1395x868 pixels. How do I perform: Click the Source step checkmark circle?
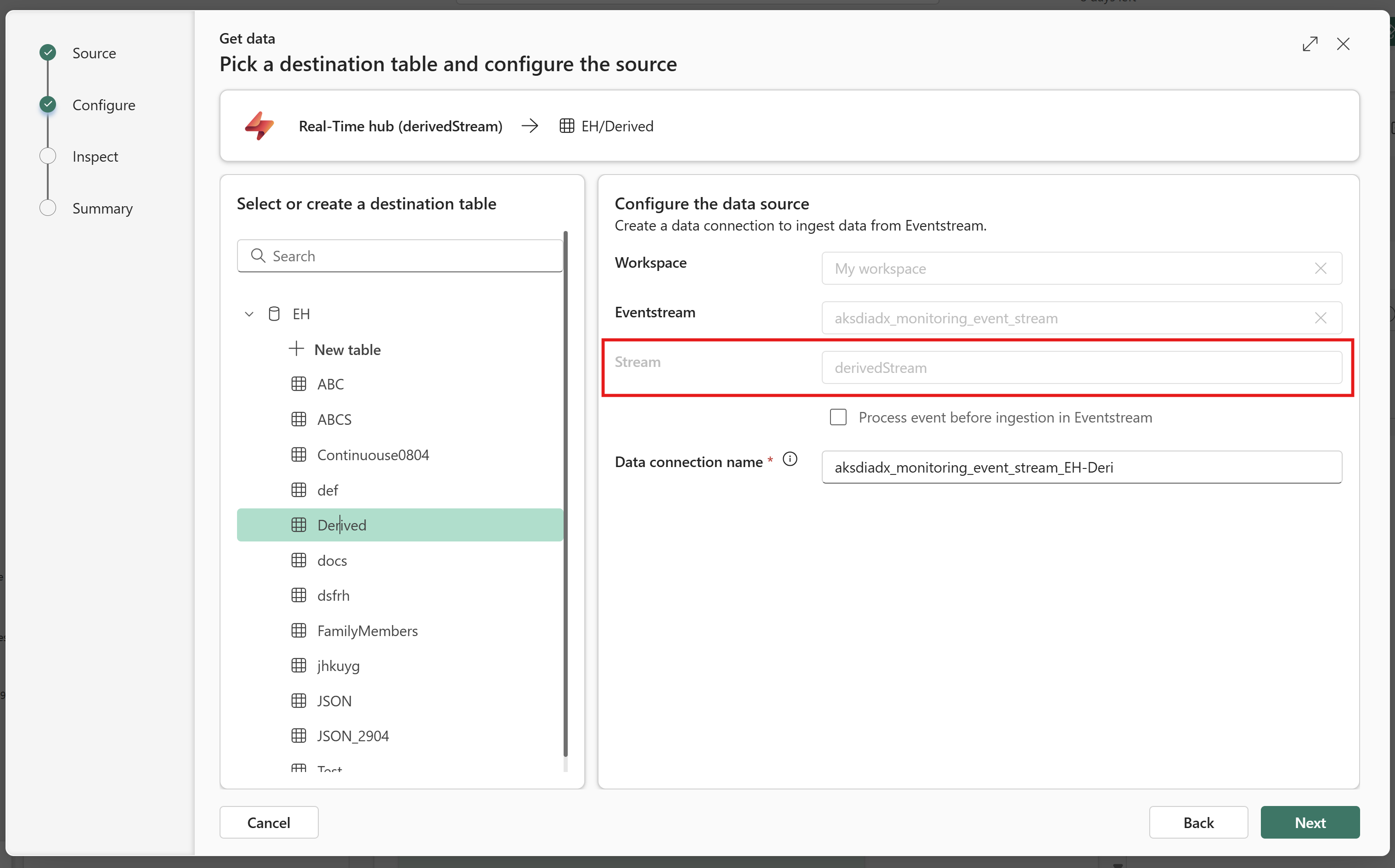click(x=48, y=53)
